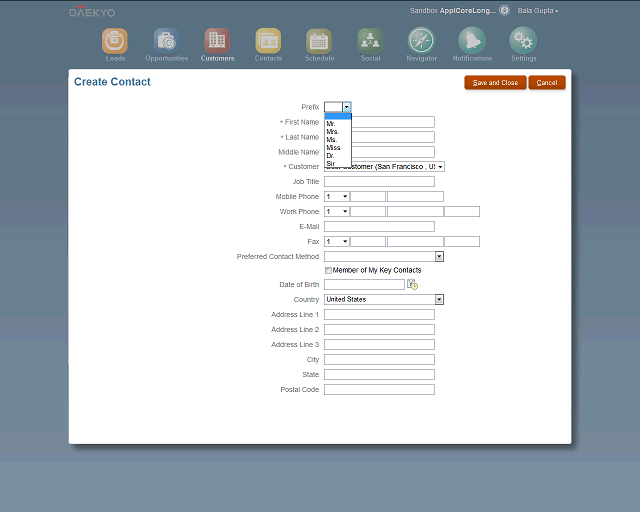Click Sandbox ApplCoreLong text

pos(453,11)
